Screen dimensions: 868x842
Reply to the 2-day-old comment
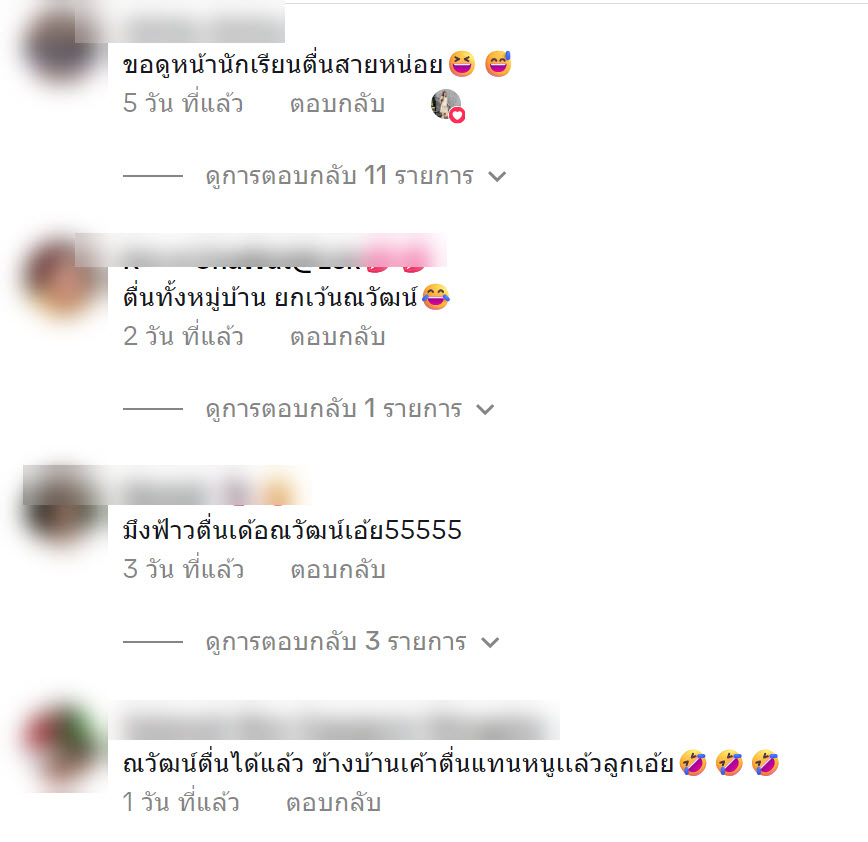[338, 337]
